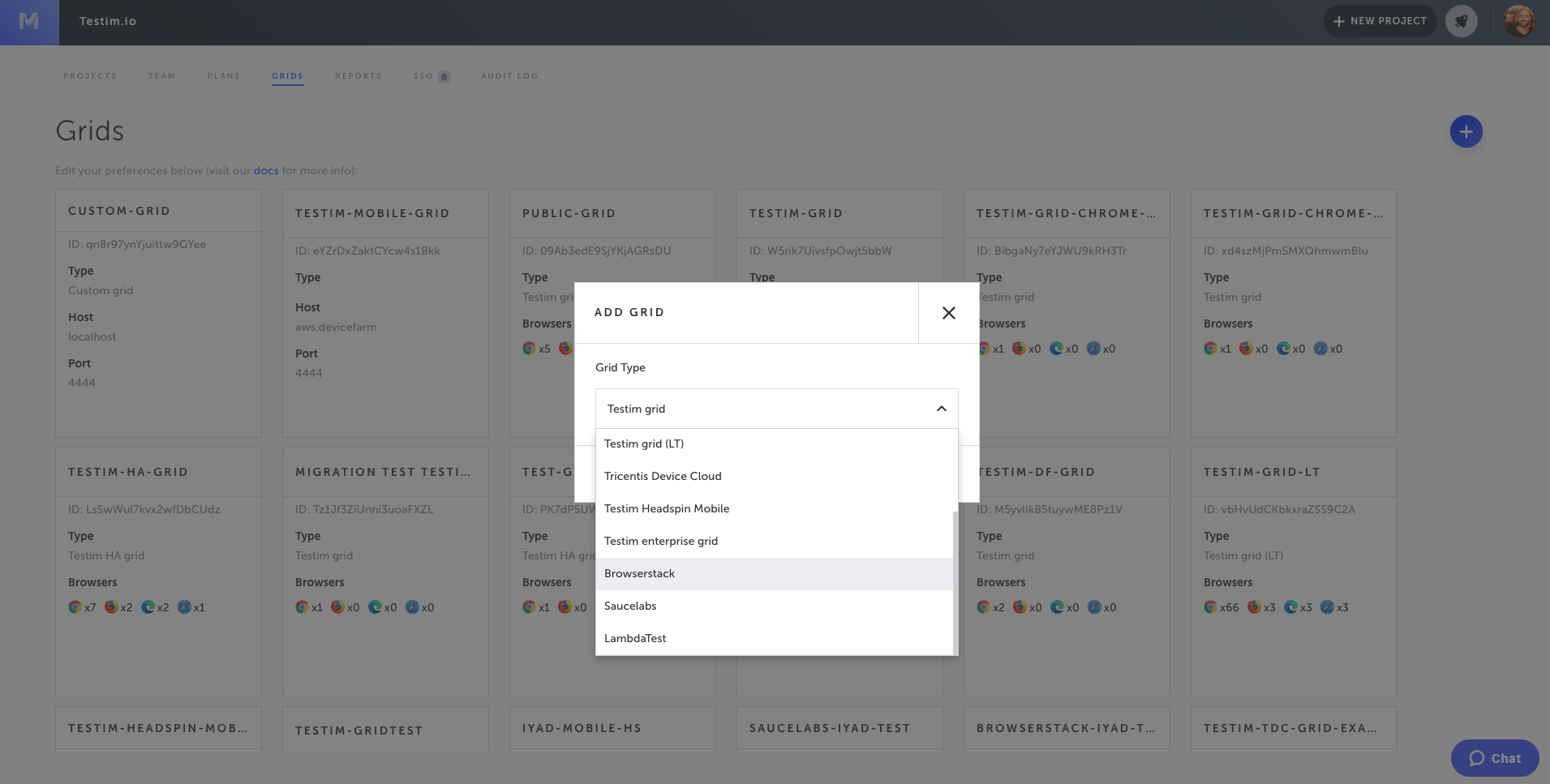The height and width of the screenshot is (784, 1550).
Task: Click Firefox icon in TESTIM-GRID-LT card
Action: 1254,606
